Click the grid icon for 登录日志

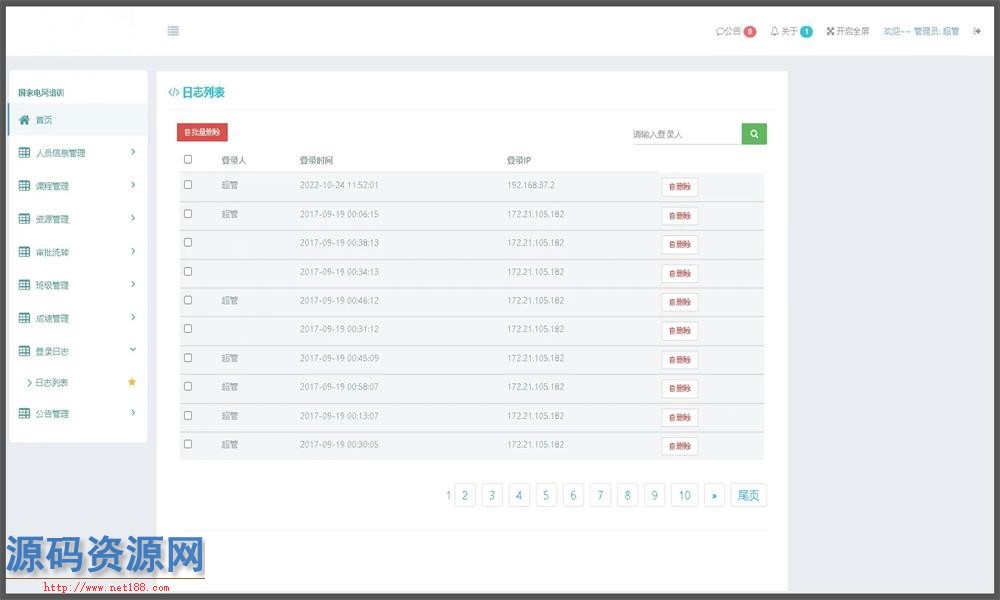coord(24,351)
